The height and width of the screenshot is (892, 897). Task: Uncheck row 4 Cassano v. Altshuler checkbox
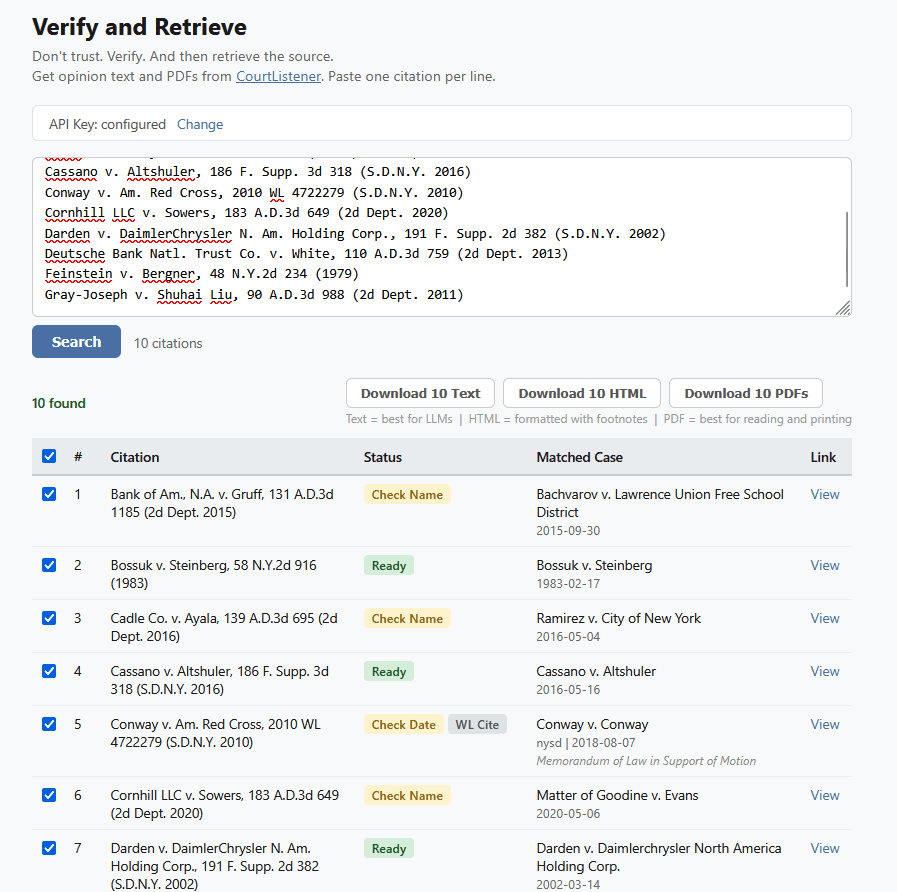tap(49, 671)
